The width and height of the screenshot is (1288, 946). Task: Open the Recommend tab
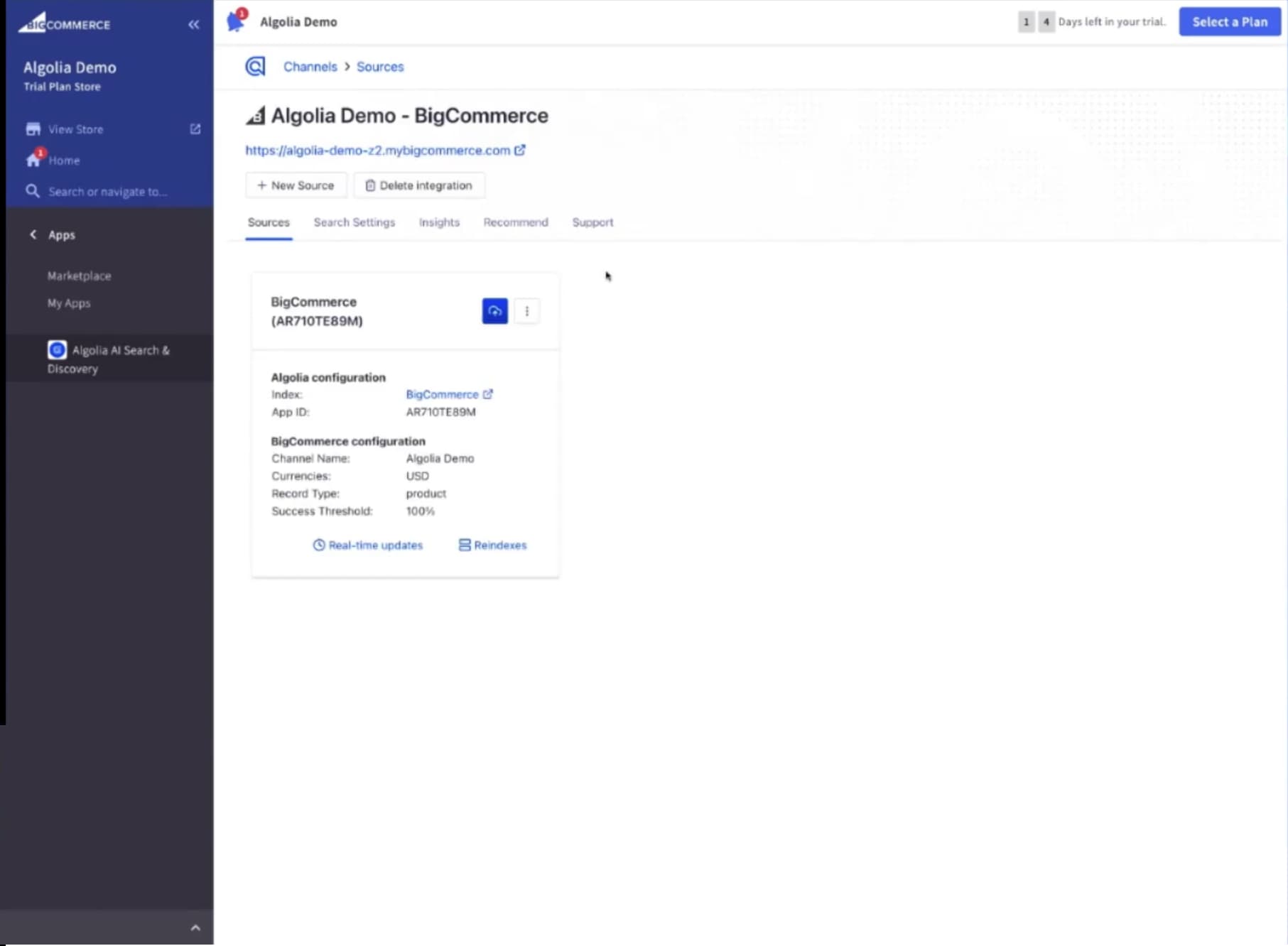click(516, 222)
